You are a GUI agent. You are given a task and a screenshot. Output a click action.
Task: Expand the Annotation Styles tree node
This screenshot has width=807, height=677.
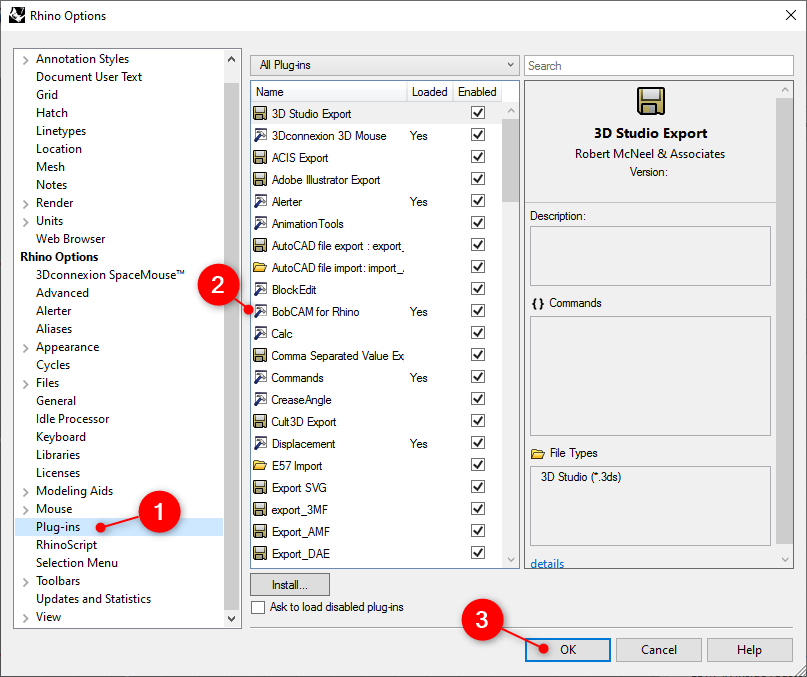click(25, 60)
